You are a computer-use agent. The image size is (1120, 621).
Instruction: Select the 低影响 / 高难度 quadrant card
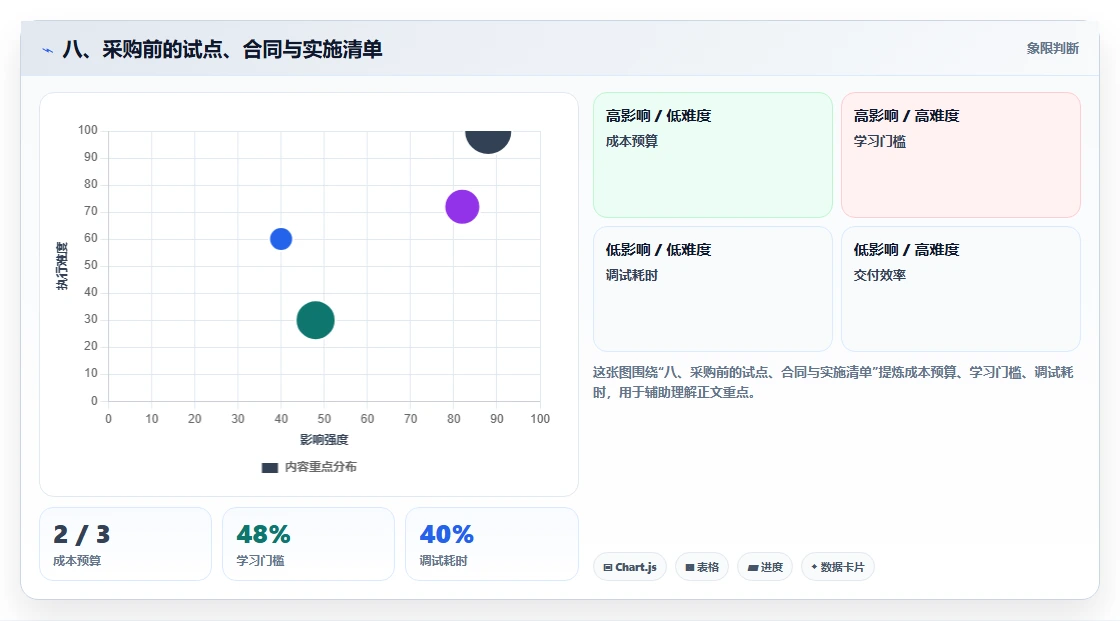pos(961,289)
